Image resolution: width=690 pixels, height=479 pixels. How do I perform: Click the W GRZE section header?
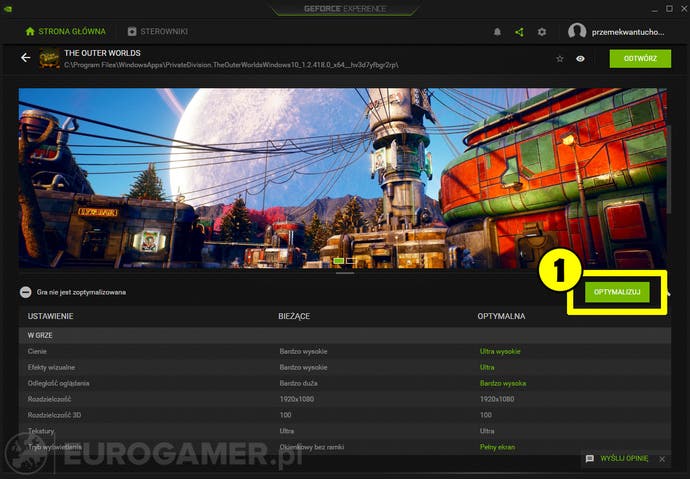coord(345,335)
